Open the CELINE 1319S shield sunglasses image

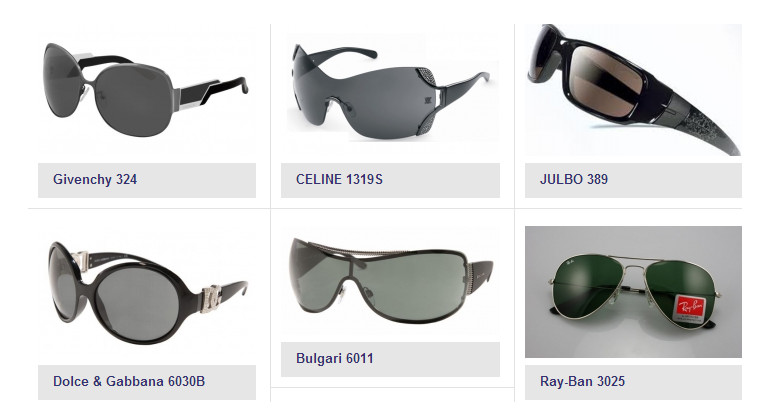coord(390,93)
